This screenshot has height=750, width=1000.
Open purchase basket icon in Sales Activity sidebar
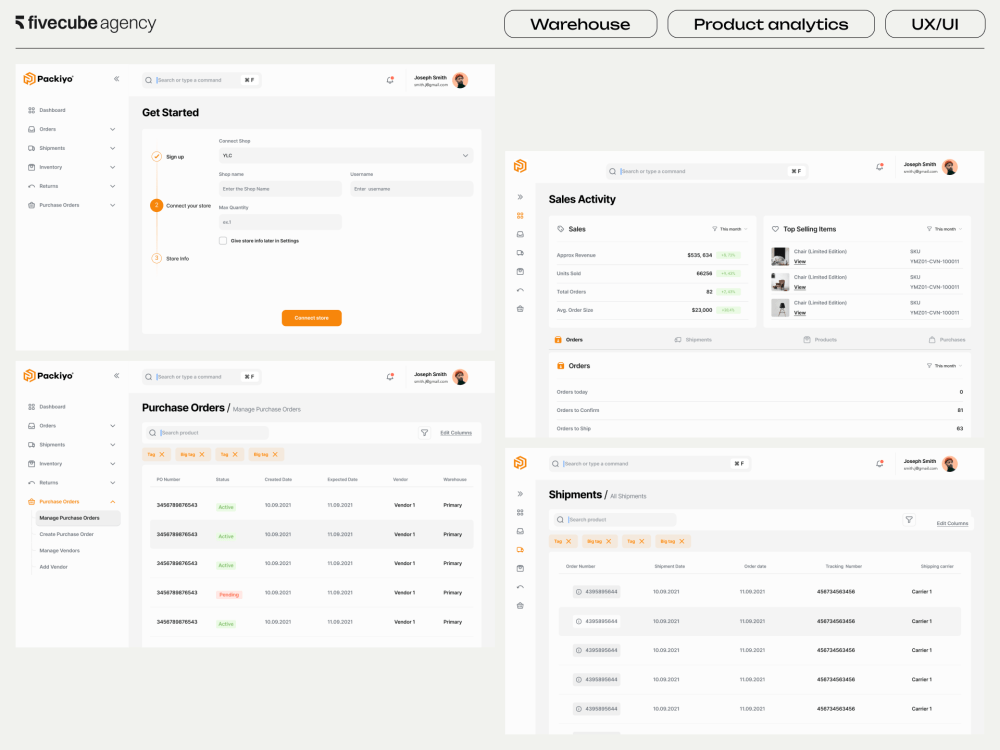(520, 309)
